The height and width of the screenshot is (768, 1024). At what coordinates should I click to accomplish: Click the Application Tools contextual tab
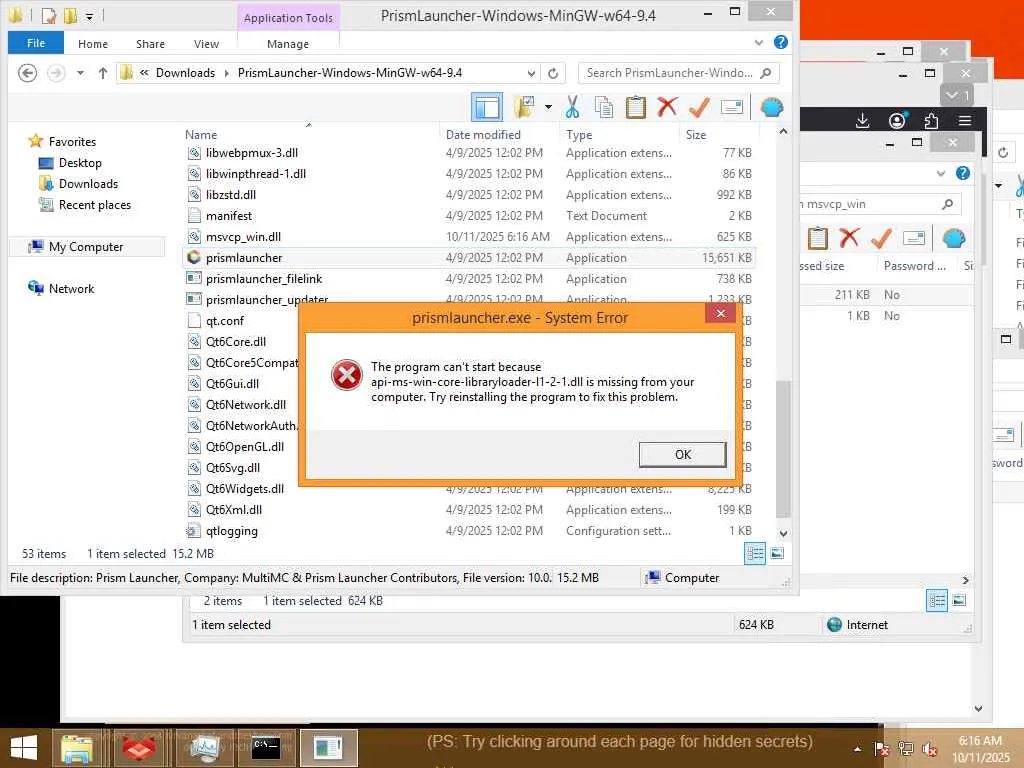288,18
